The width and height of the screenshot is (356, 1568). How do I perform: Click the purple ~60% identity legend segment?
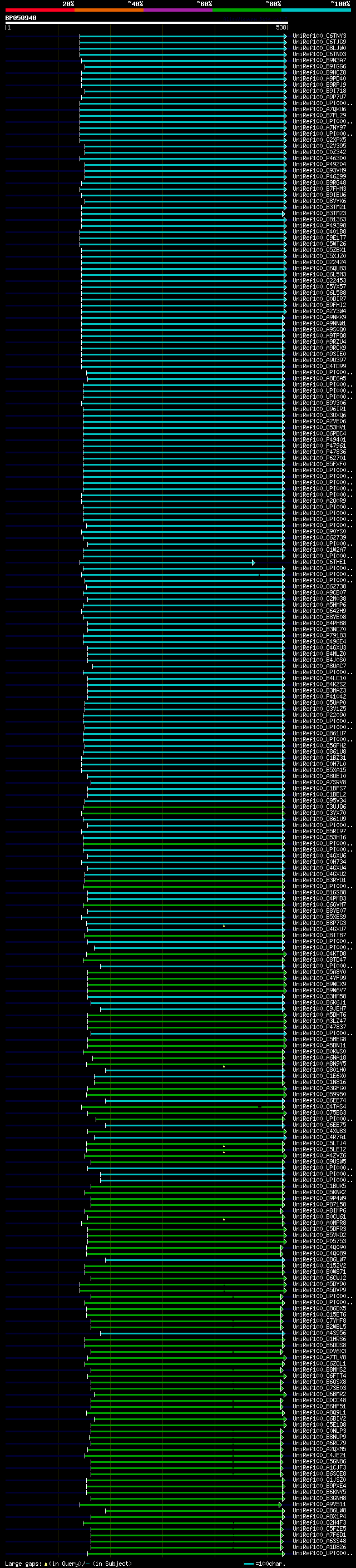(177, 10)
